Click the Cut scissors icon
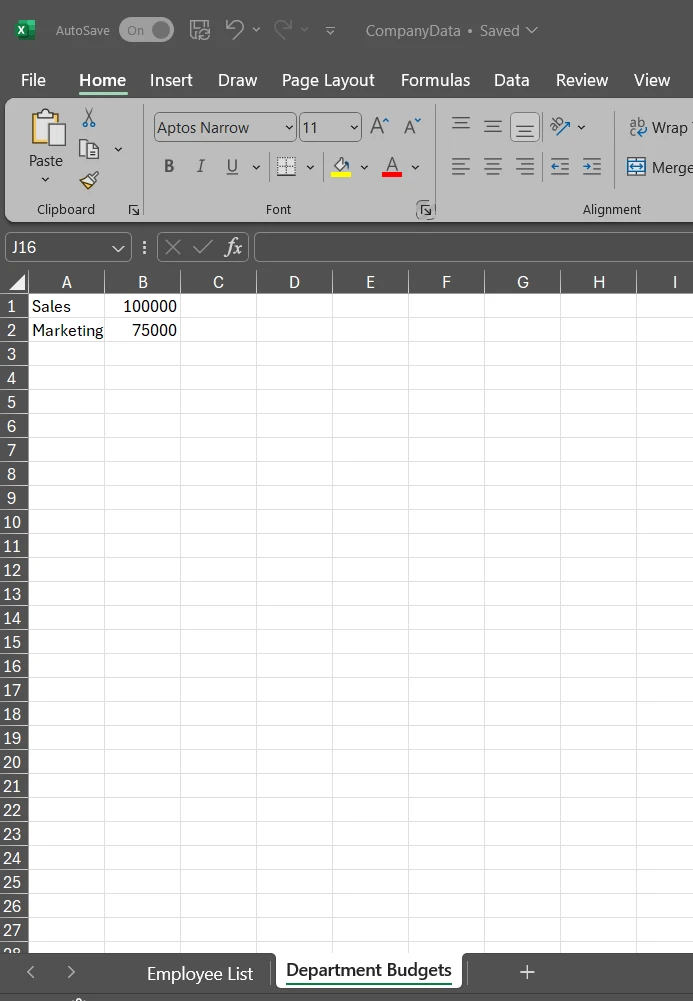Image resolution: width=693 pixels, height=1001 pixels. pos(89,119)
